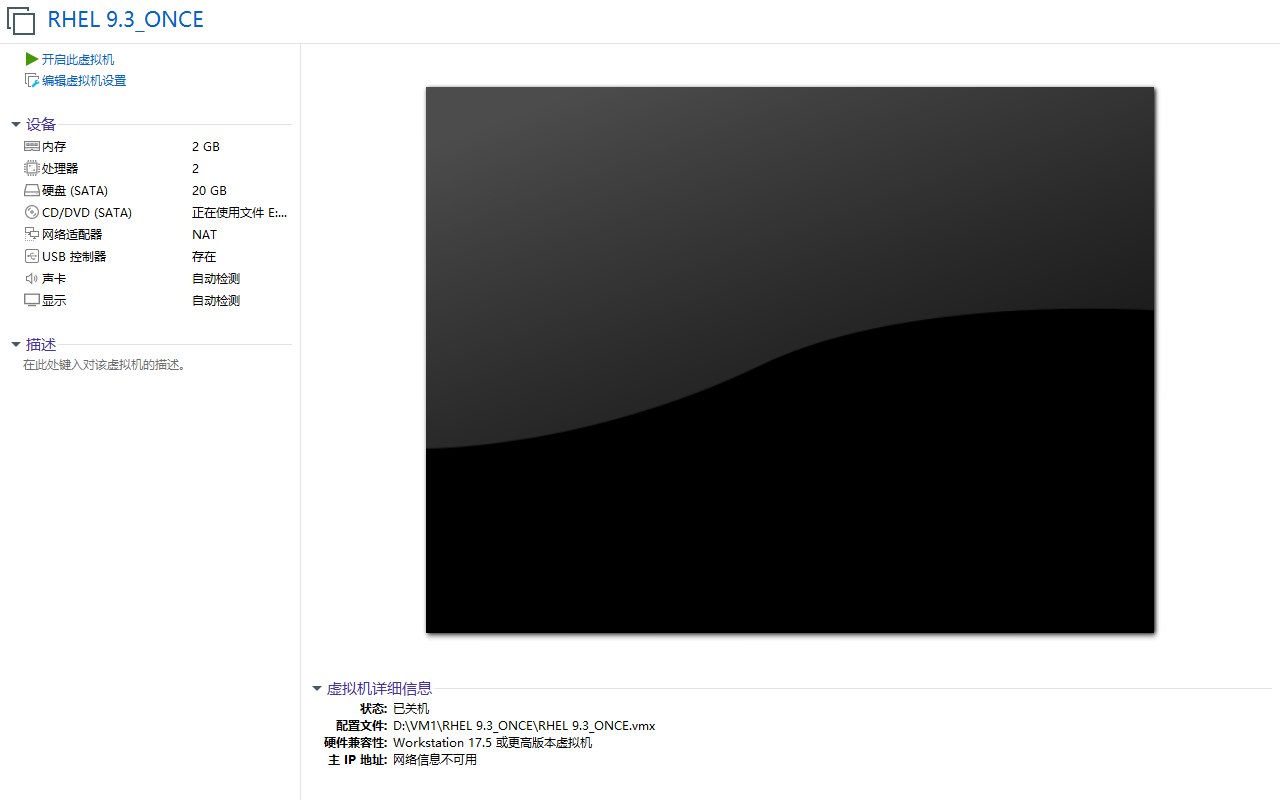This screenshot has width=1280, height=800.
Task: Select the display (显示) monitor icon
Action: (32, 300)
